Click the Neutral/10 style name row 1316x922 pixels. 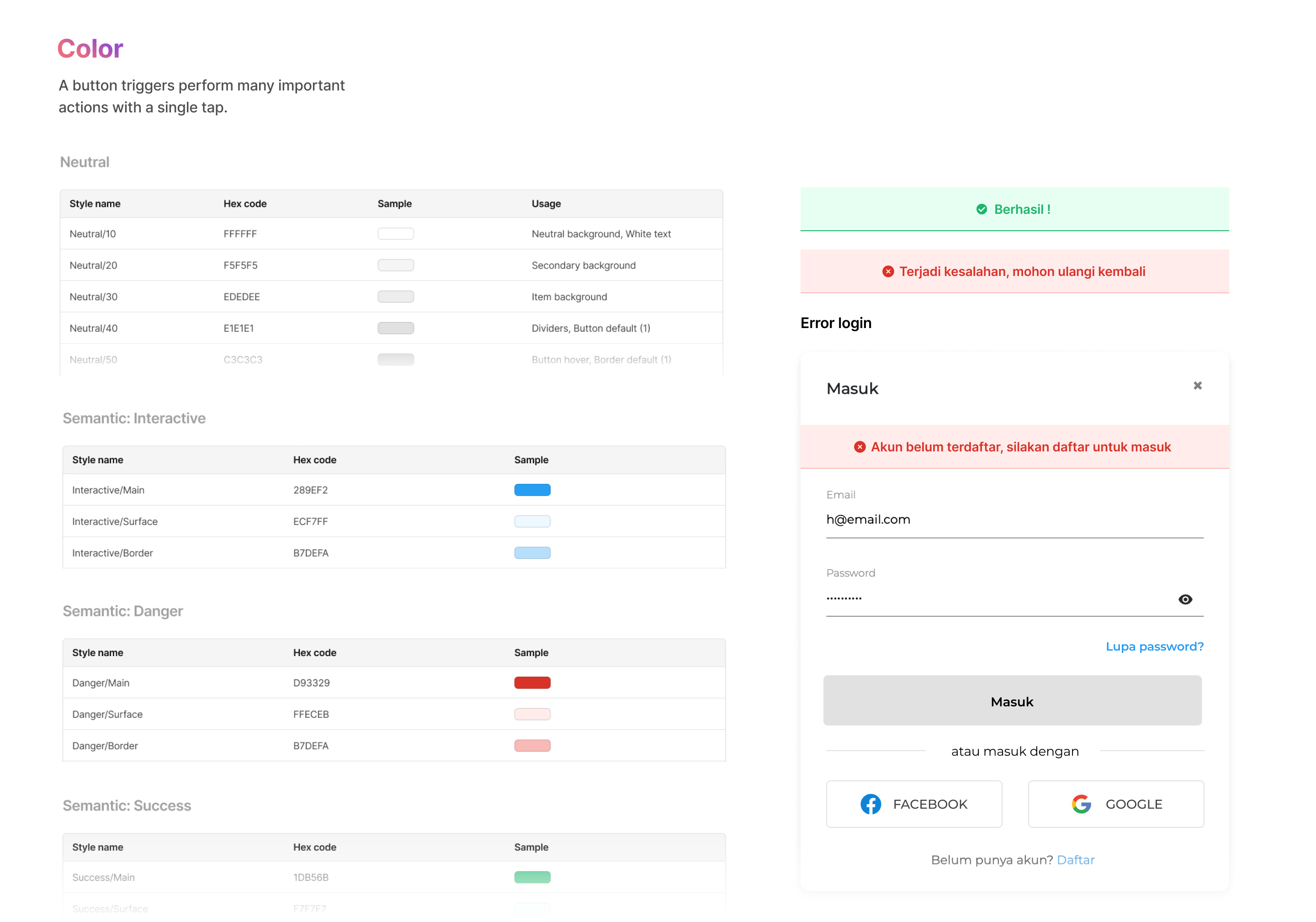[93, 234]
